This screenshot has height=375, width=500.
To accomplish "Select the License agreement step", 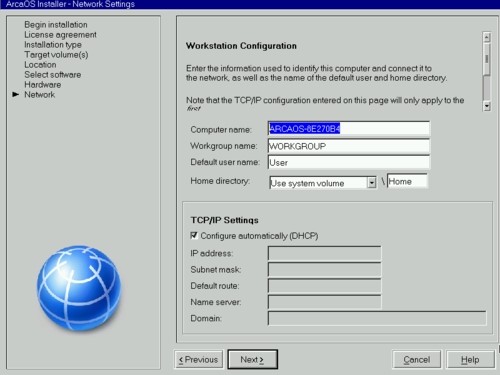I will pyautogui.click(x=60, y=35).
